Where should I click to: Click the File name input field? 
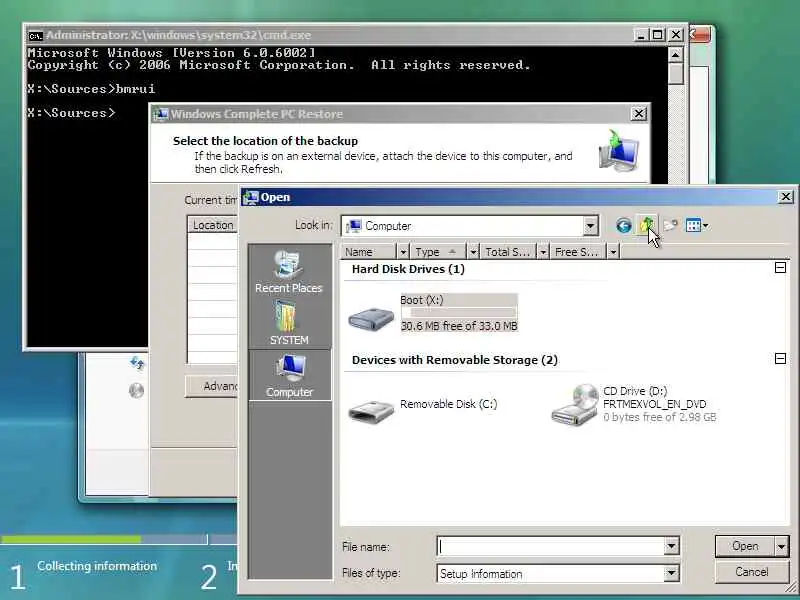[551, 546]
